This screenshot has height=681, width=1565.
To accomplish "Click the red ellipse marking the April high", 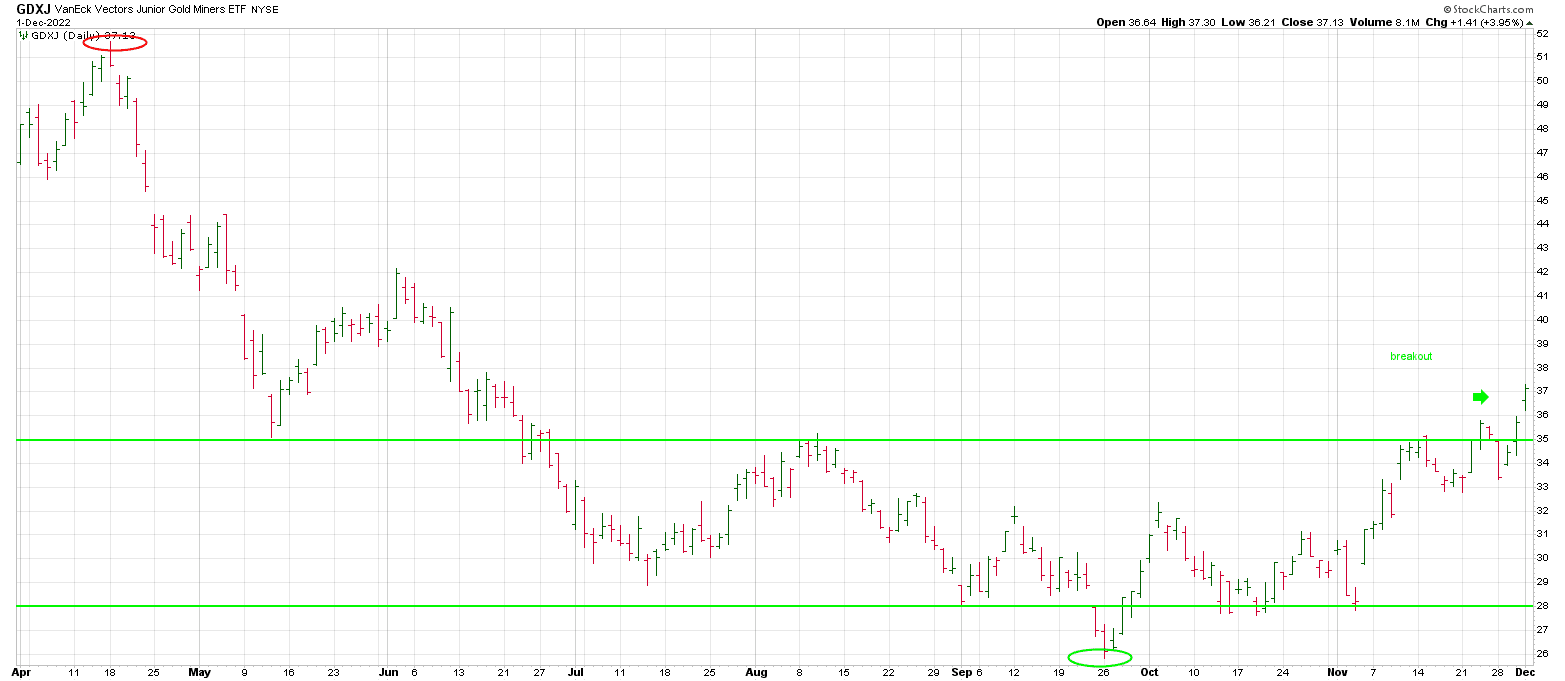I will (x=114, y=42).
